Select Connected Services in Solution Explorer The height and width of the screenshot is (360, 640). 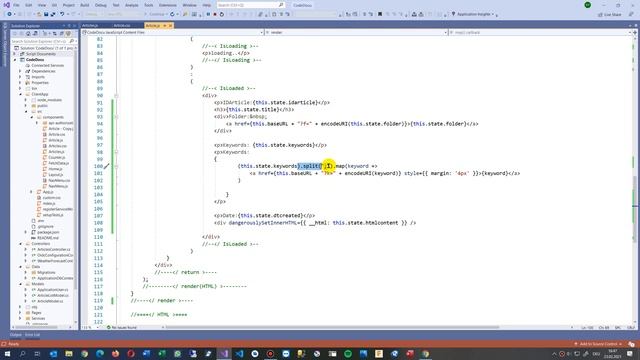pyautogui.click(x=47, y=65)
